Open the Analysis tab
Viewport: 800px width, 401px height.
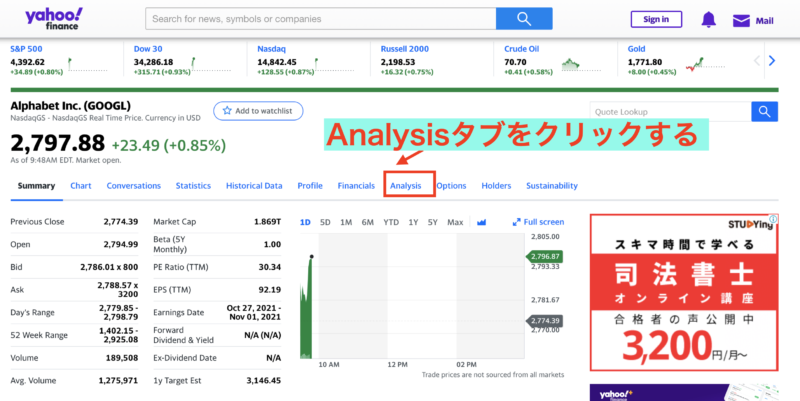tap(406, 186)
